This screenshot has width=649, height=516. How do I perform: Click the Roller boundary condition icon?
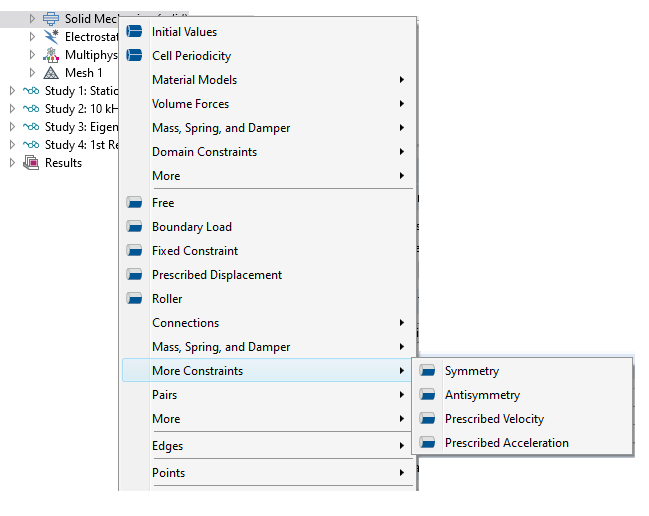pyautogui.click(x=134, y=299)
